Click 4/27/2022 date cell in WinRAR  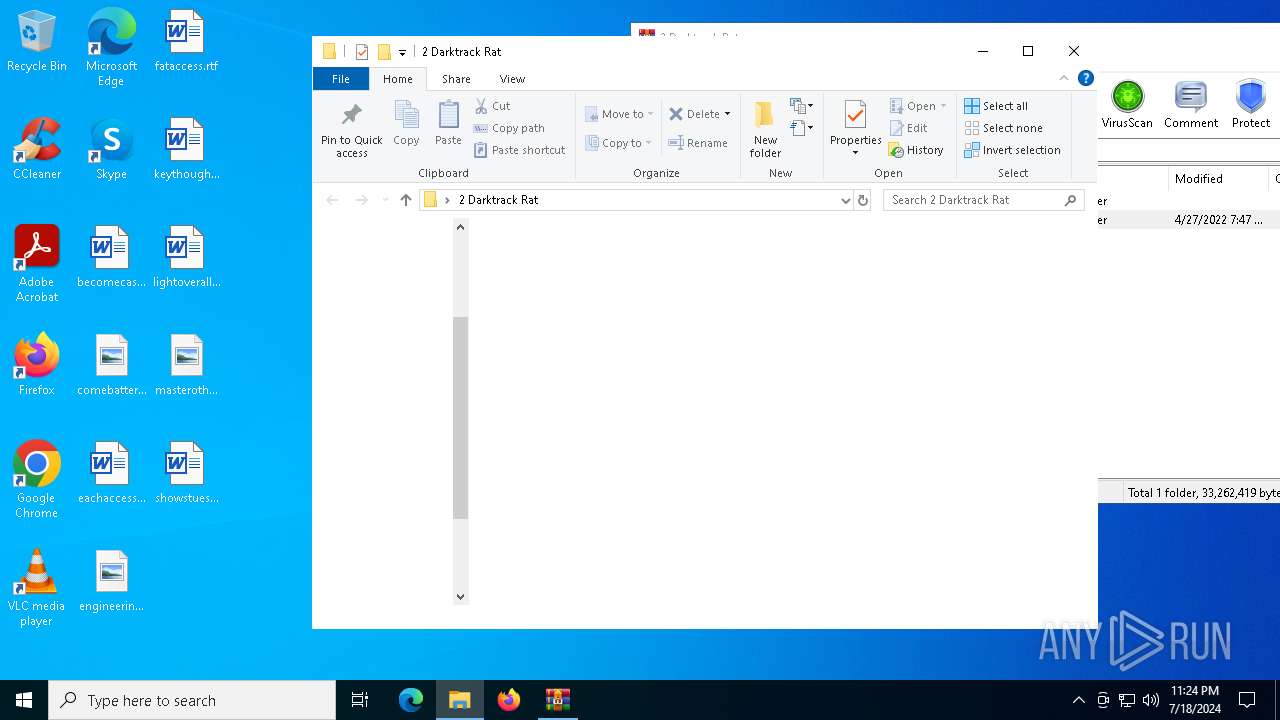(1218, 220)
